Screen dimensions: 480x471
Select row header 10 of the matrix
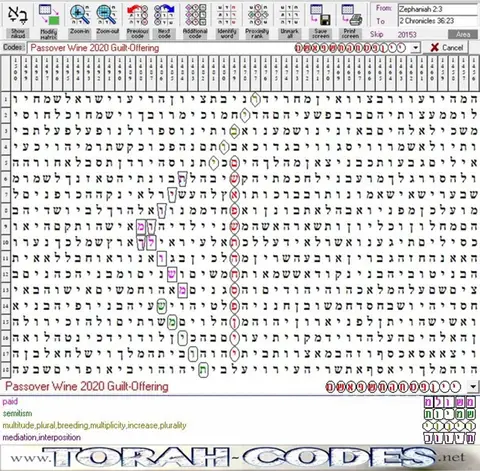6,242
